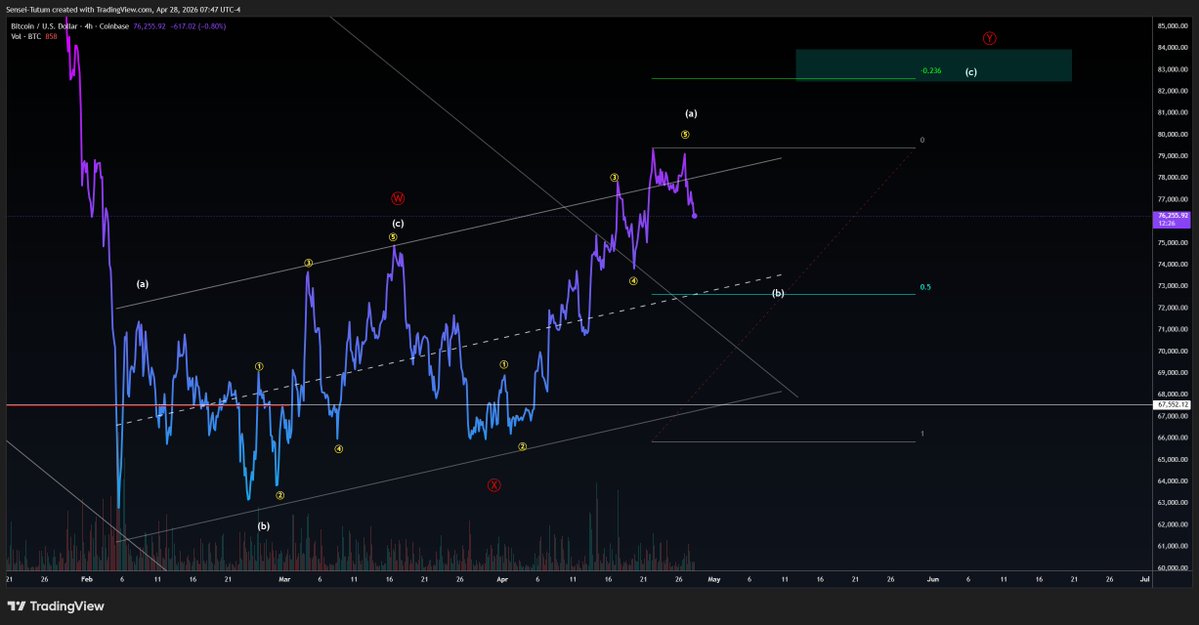Viewport: 1199px width, 625px height.
Task: Click the 85,000.00 price axis label
Action: (1172, 26)
